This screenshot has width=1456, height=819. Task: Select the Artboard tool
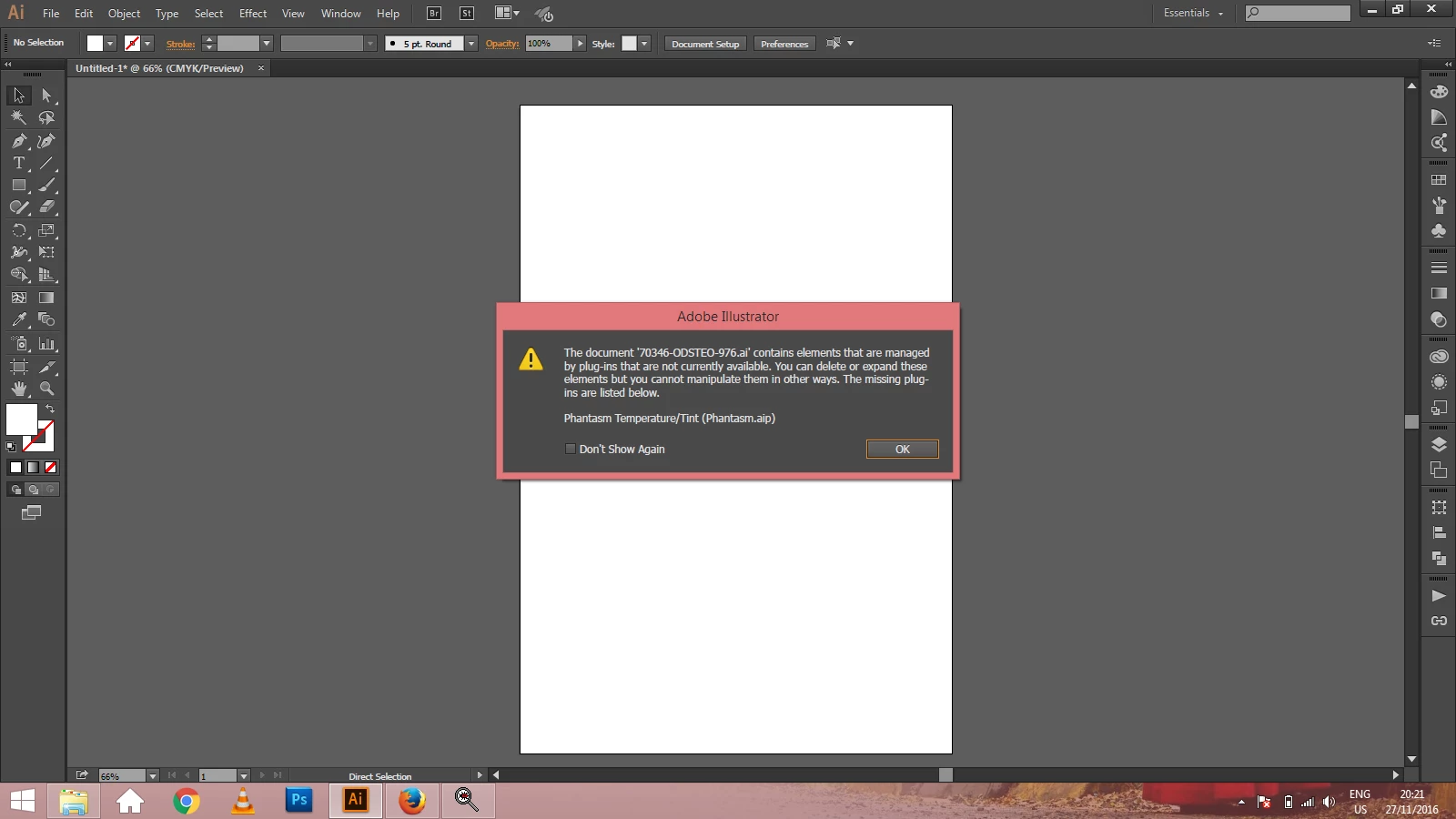pos(19,367)
